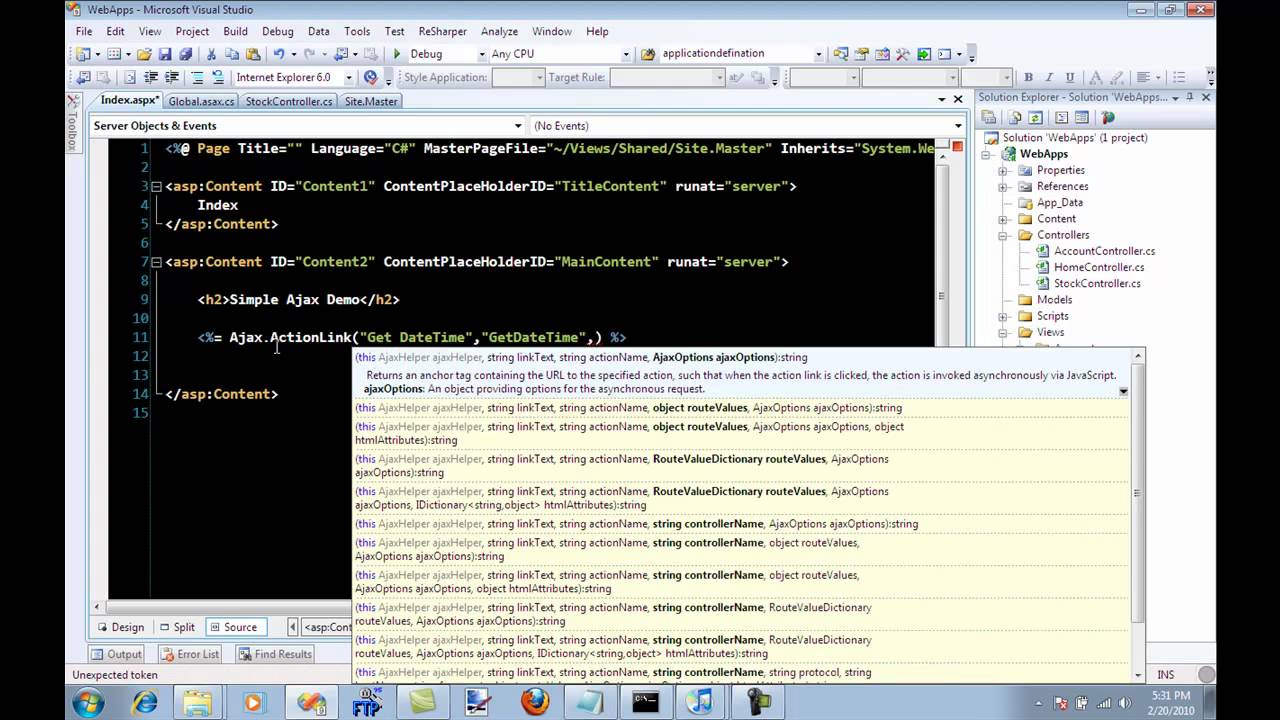Open the Output panel tab

117,654
